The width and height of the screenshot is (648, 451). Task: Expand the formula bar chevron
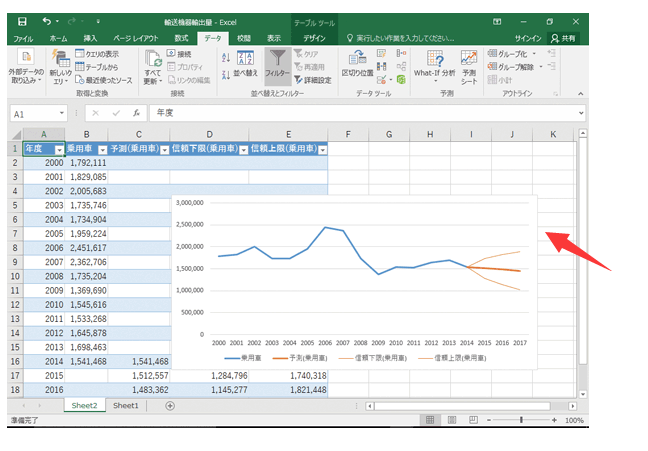581,113
